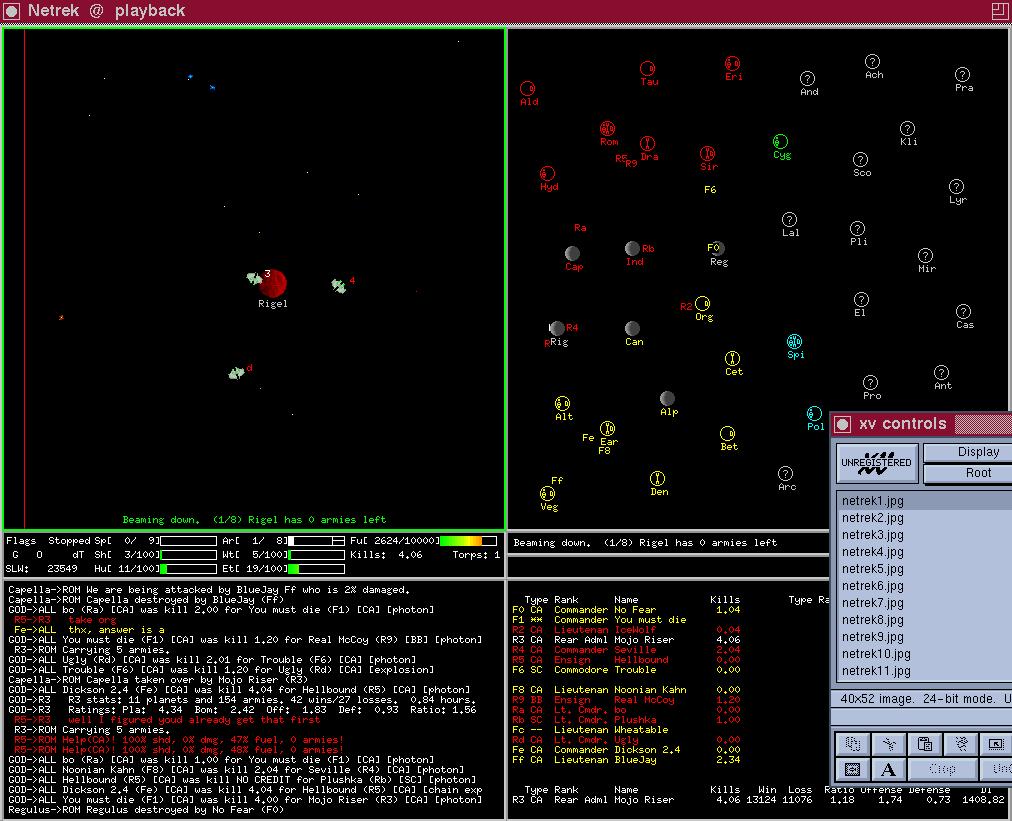Target ship 4 in the tactical view
Viewport: 1012px width, 821px height.
click(x=339, y=285)
